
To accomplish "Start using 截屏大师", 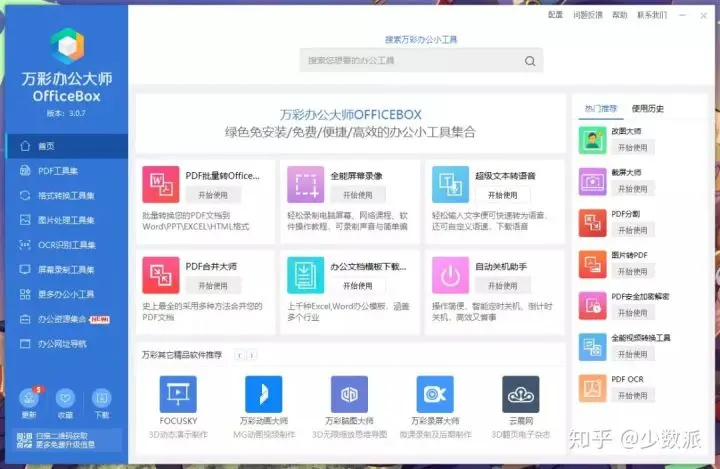I will [633, 189].
